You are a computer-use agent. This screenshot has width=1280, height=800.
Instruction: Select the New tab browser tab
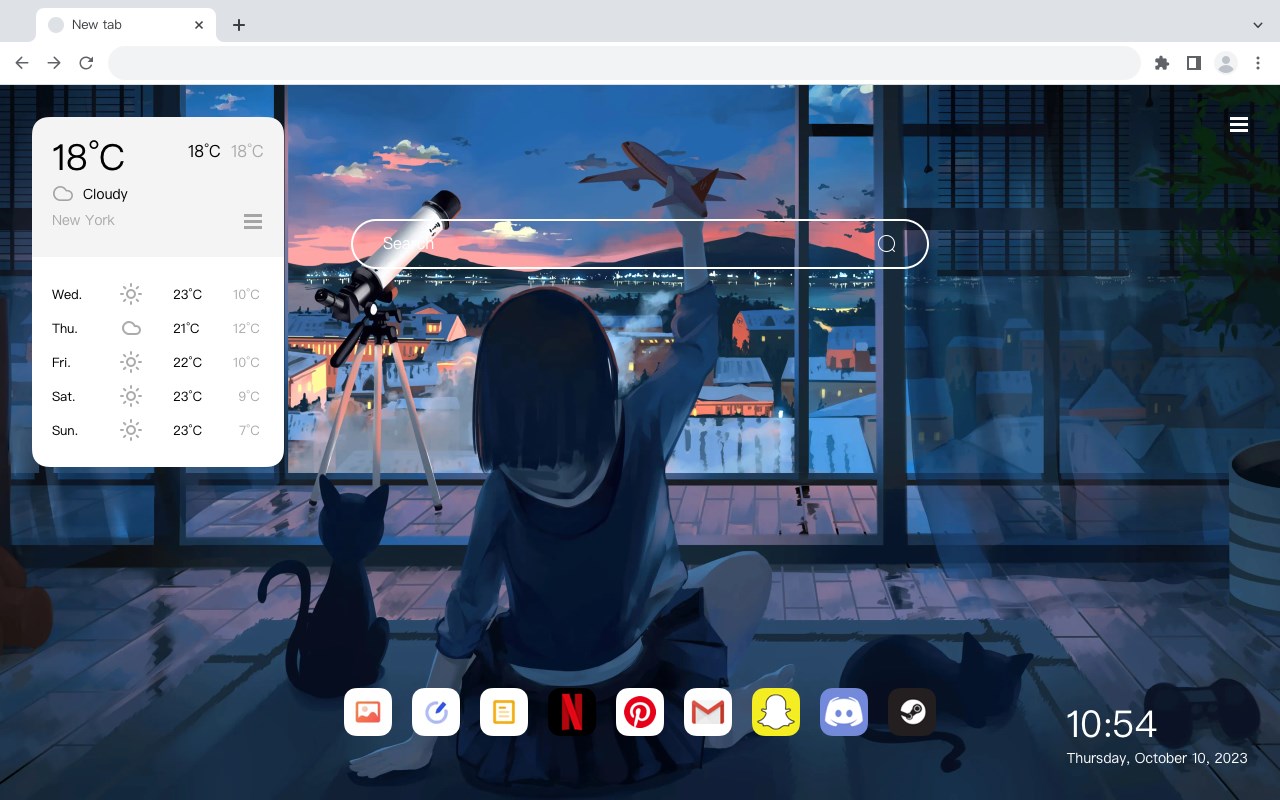coord(126,25)
